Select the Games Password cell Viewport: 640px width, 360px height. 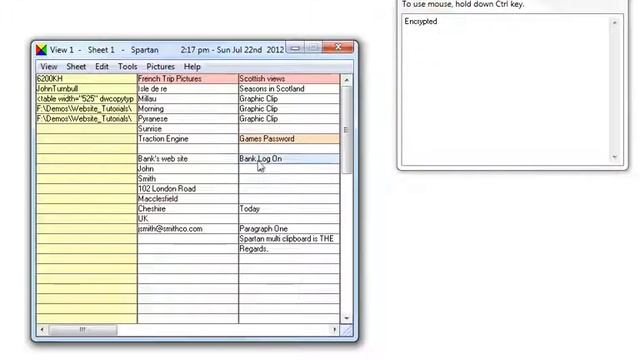click(x=289, y=139)
